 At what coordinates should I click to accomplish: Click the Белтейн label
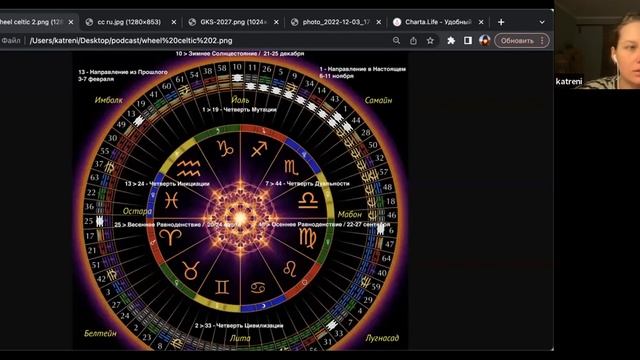[x=100, y=333]
